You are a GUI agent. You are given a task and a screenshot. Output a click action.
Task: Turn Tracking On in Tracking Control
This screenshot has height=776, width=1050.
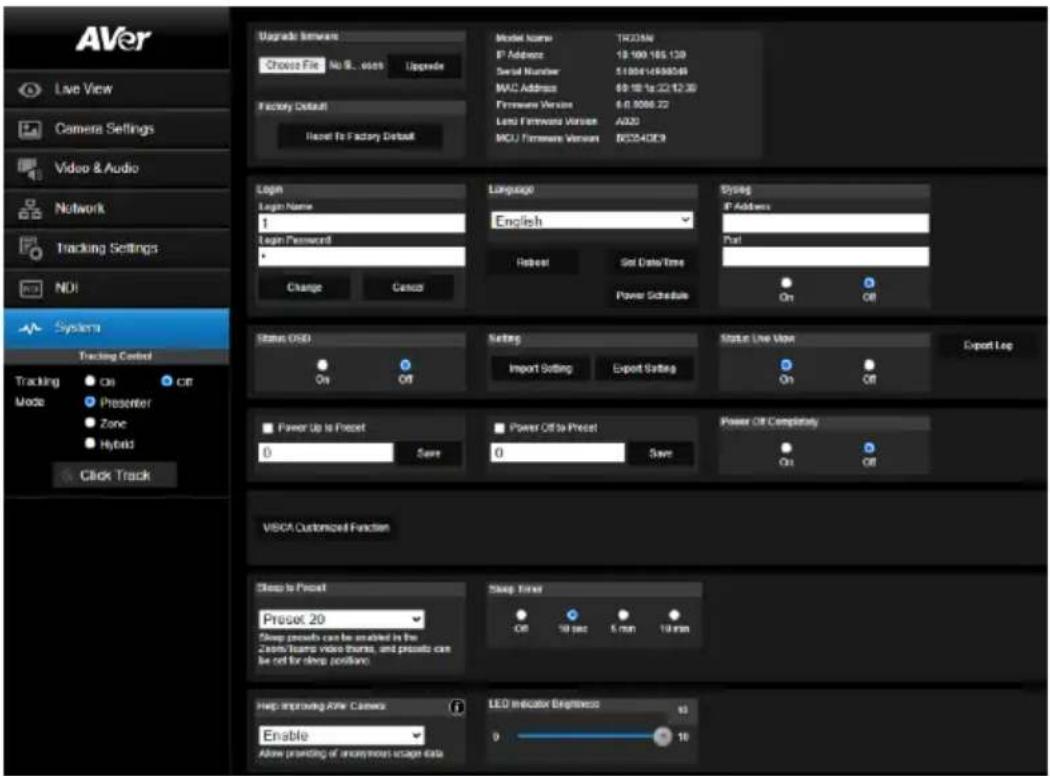pos(90,381)
